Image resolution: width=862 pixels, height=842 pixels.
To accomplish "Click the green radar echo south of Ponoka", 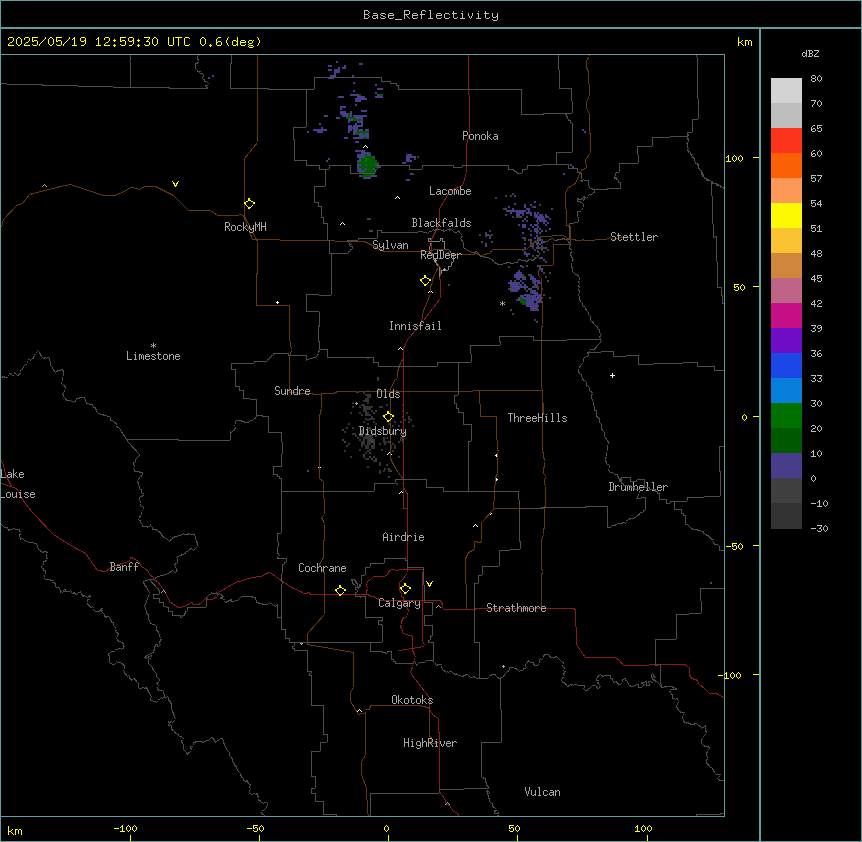I will [367, 164].
